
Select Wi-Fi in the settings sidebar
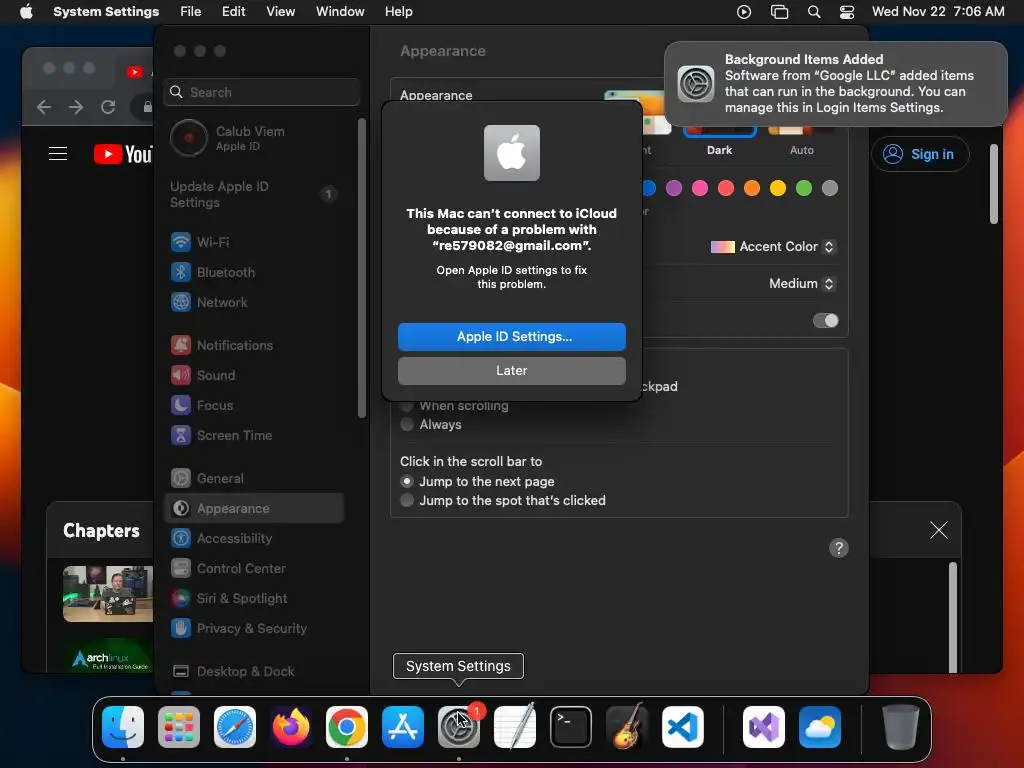255,242
